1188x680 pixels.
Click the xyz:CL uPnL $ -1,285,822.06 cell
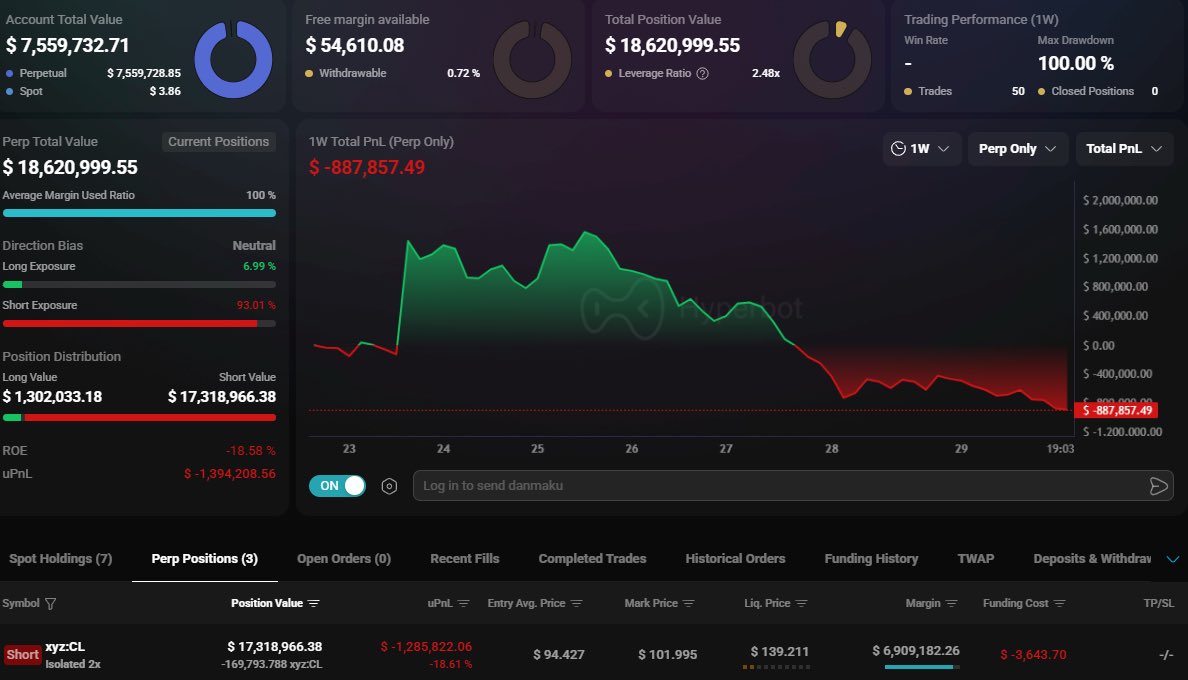tap(426, 647)
